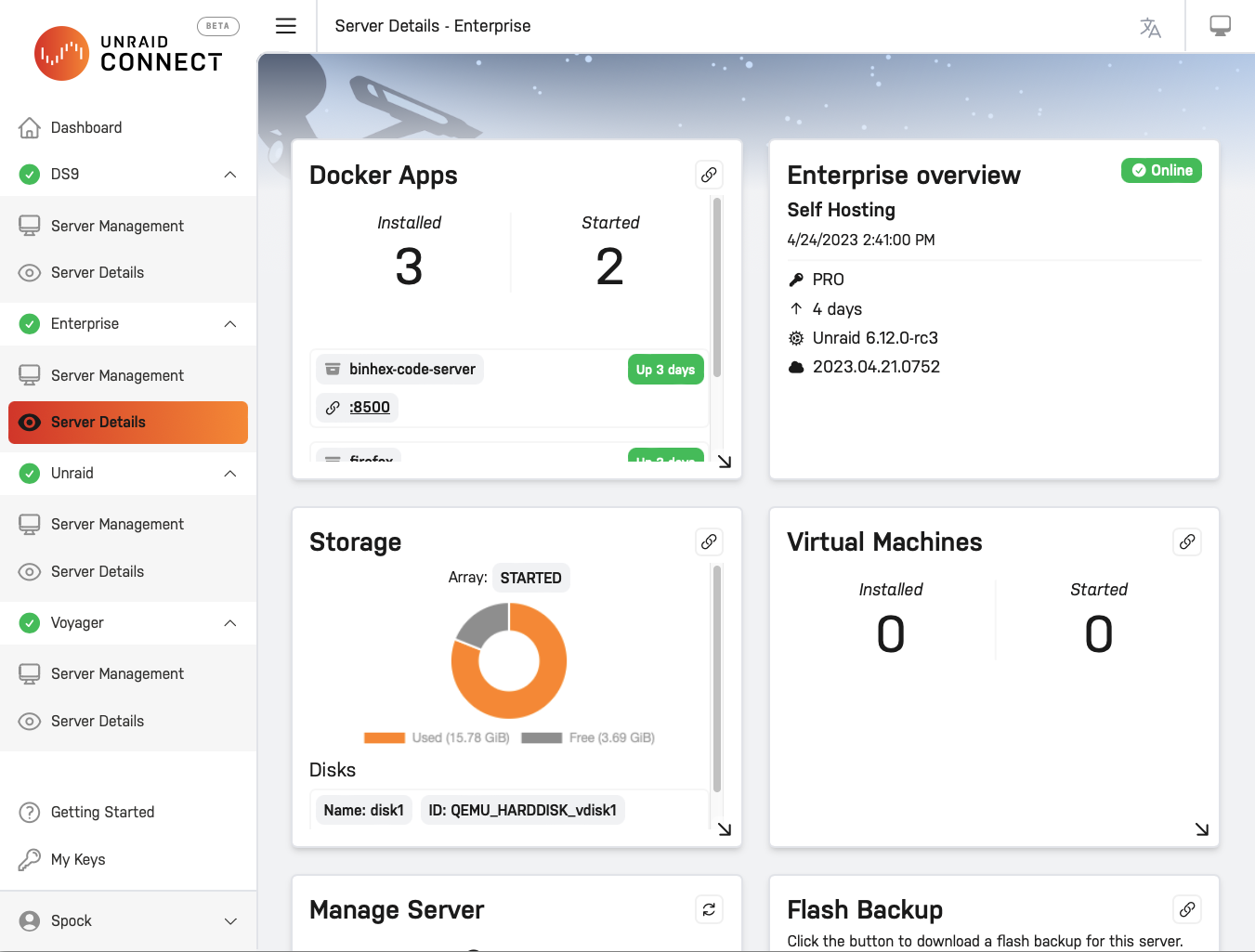Click the Dashboard home icon
This screenshot has width=1255, height=952.
[x=30, y=127]
